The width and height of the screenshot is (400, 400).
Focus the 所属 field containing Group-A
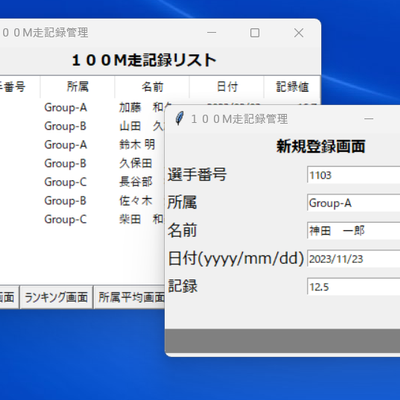353,203
